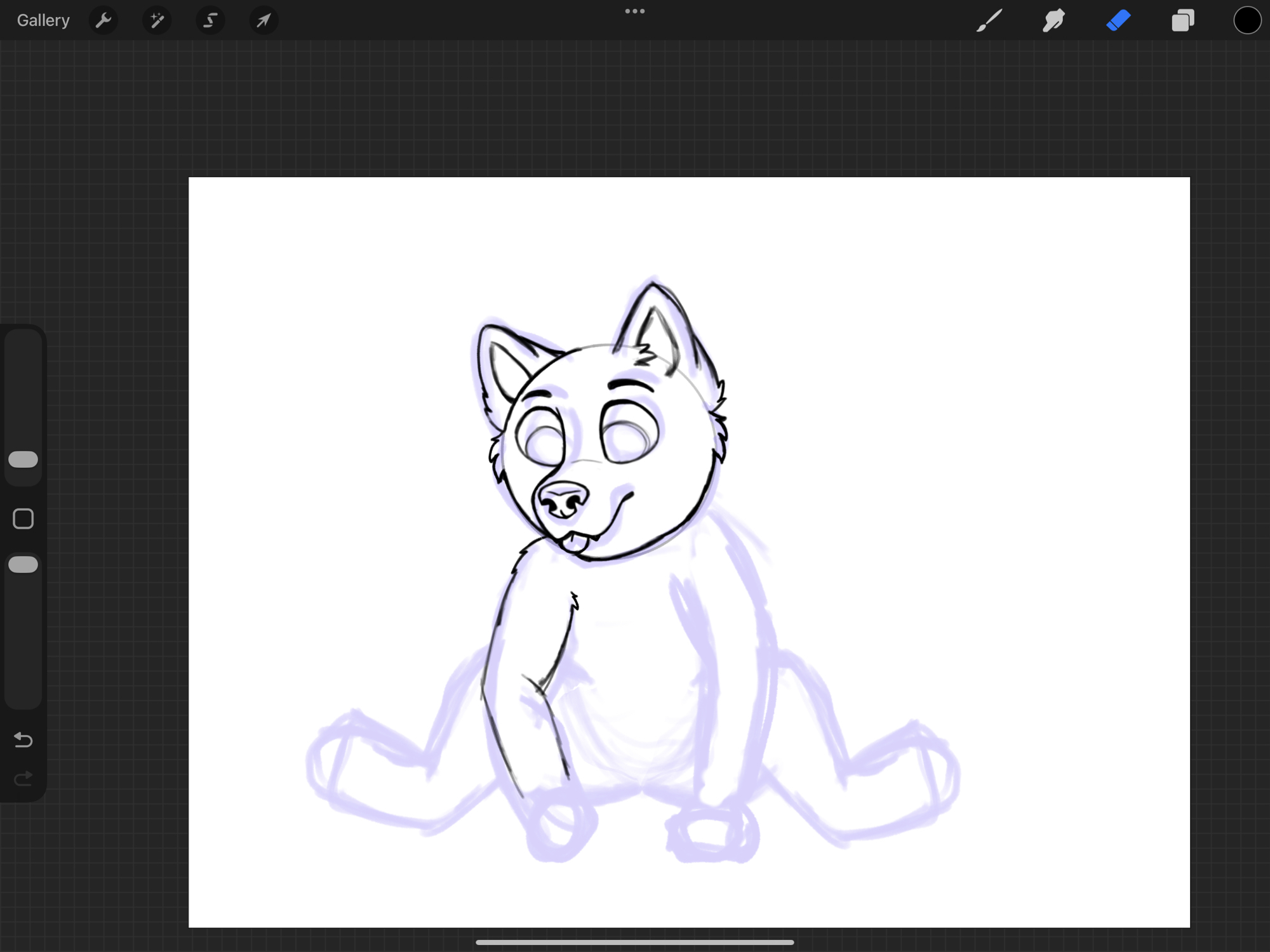Image resolution: width=1270 pixels, height=952 pixels.
Task: Open the Layers panel
Action: (x=1182, y=20)
